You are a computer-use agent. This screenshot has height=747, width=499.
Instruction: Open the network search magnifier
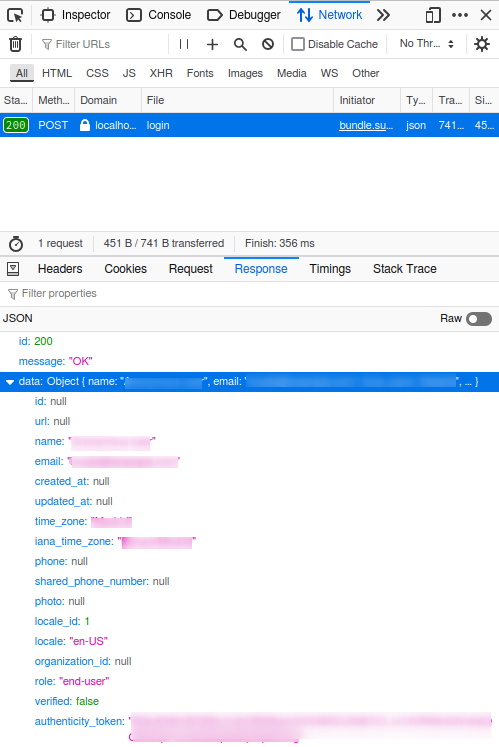tap(240, 44)
